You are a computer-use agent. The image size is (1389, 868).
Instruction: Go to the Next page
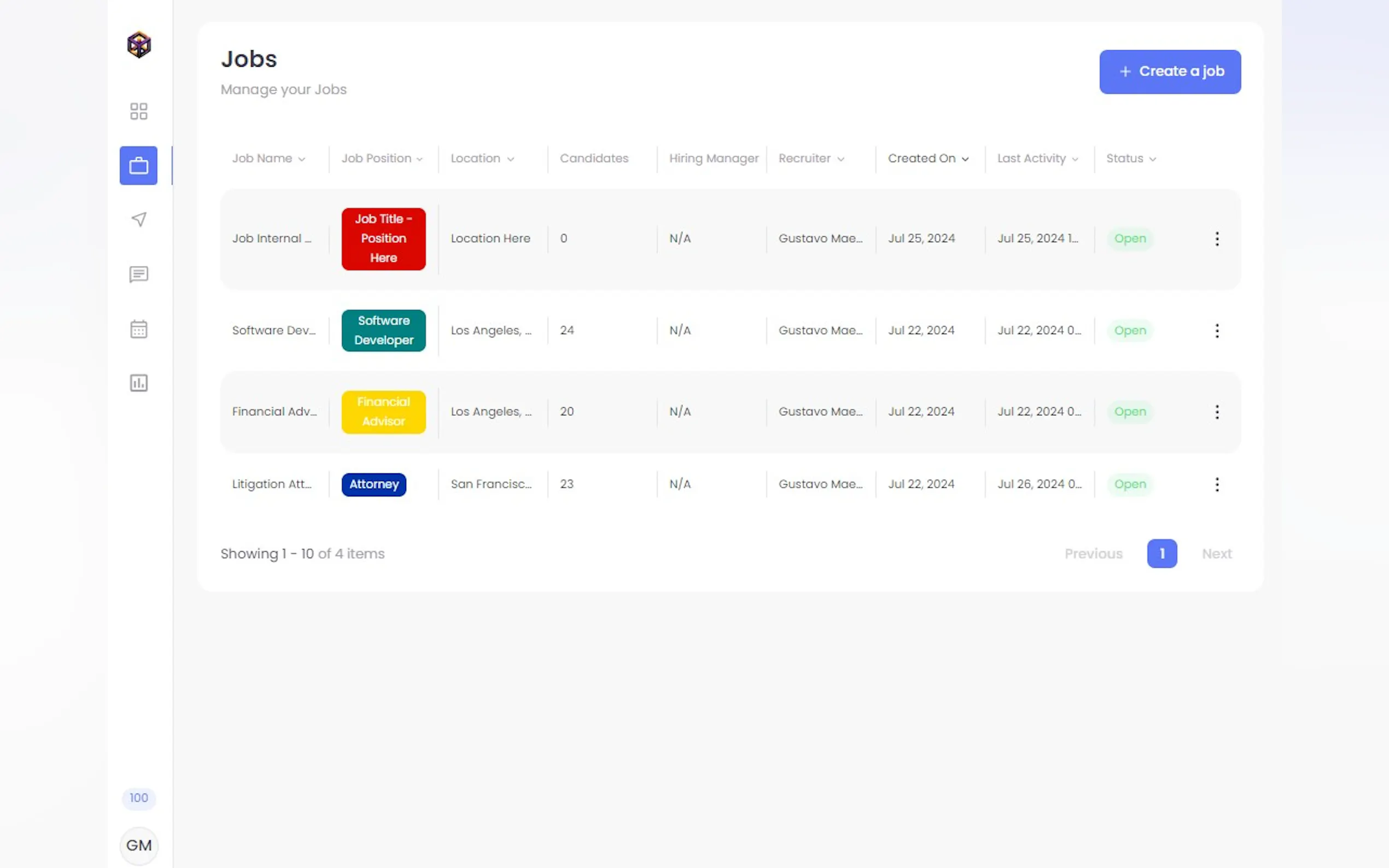tap(1216, 553)
